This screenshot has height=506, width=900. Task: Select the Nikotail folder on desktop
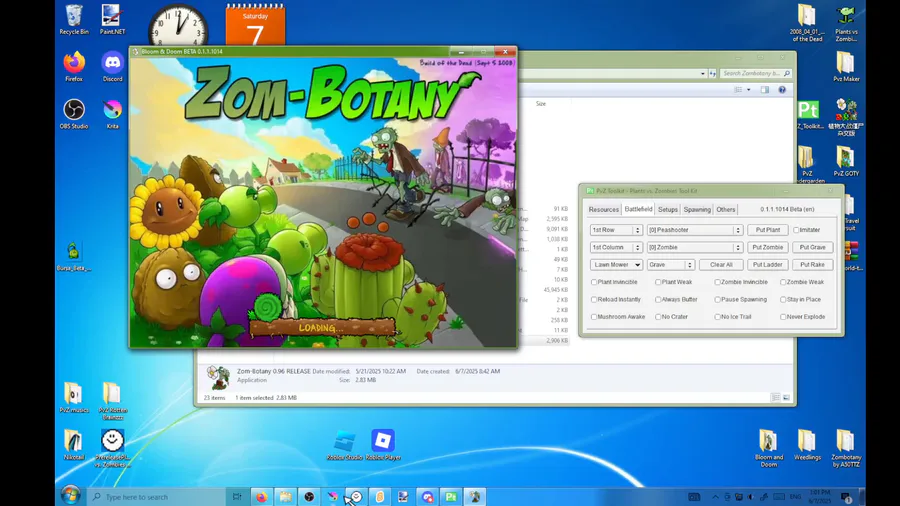(x=74, y=445)
